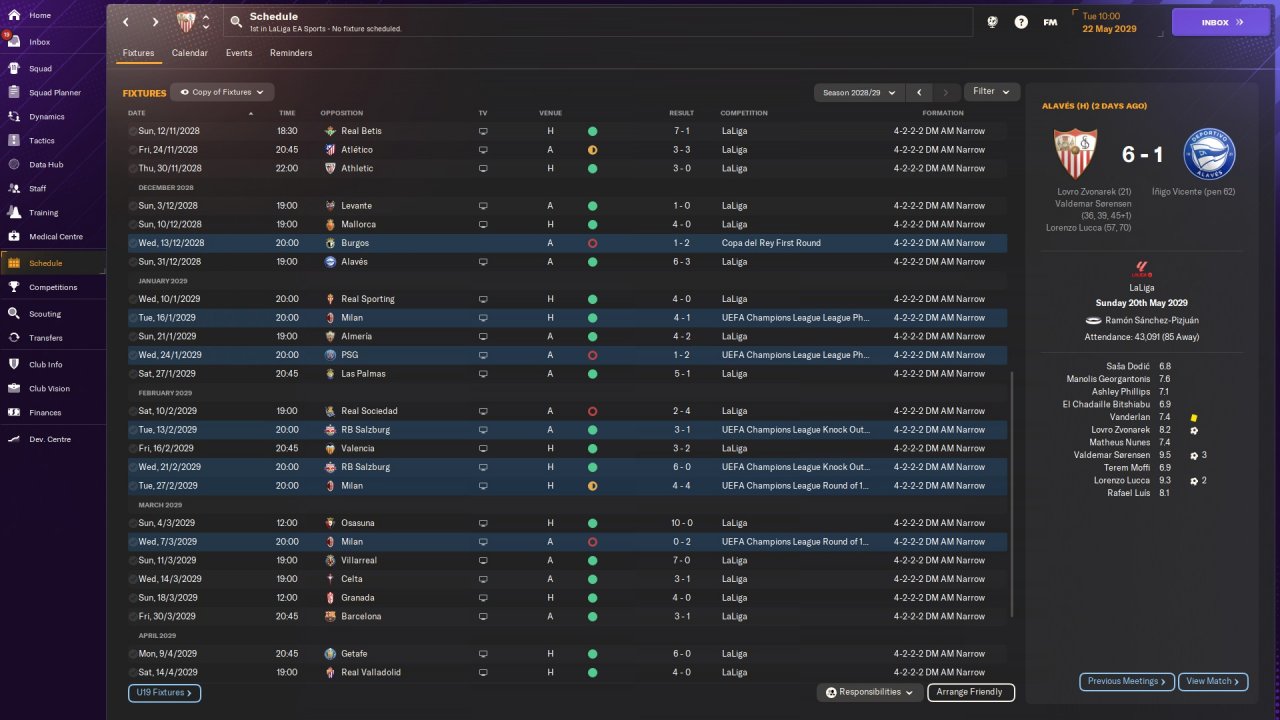Open the Filter dropdown

click(992, 92)
